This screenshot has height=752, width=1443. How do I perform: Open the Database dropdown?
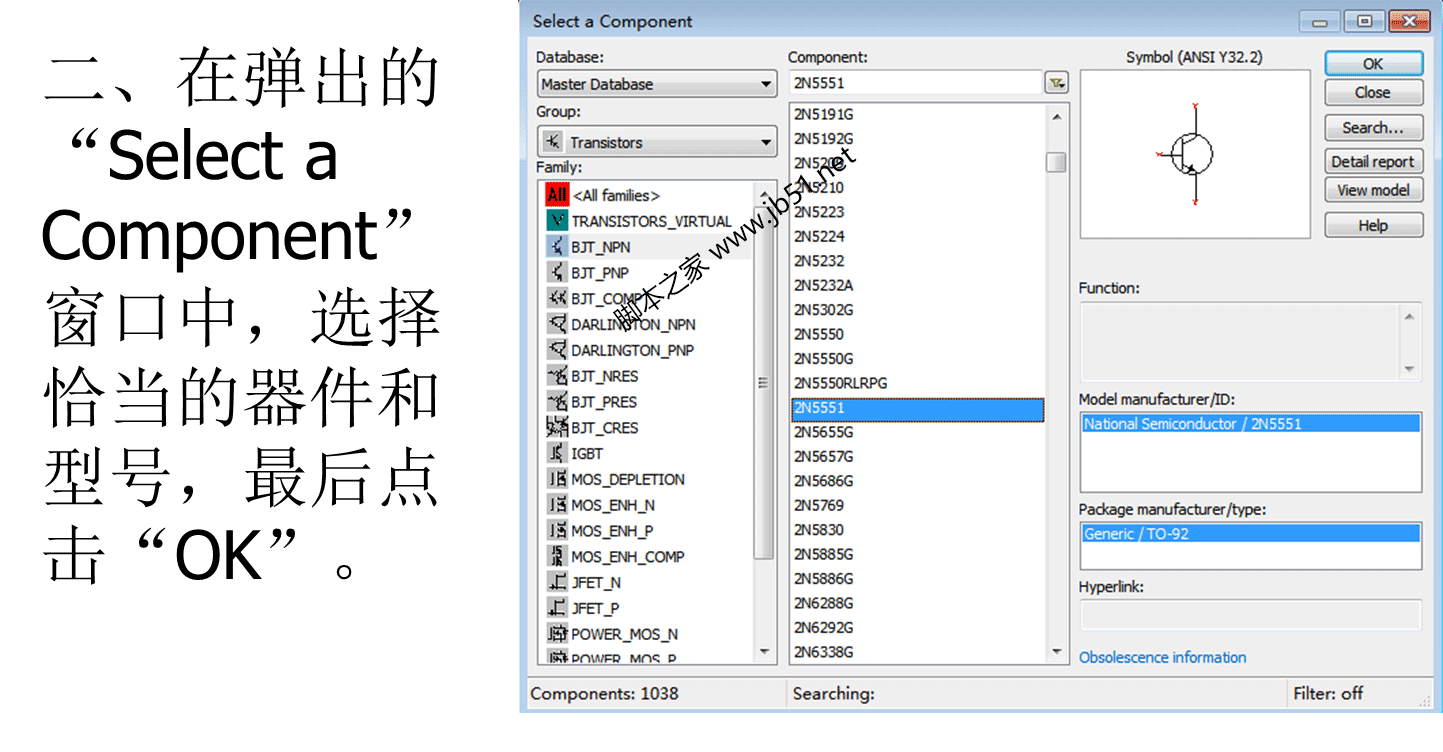[x=657, y=84]
